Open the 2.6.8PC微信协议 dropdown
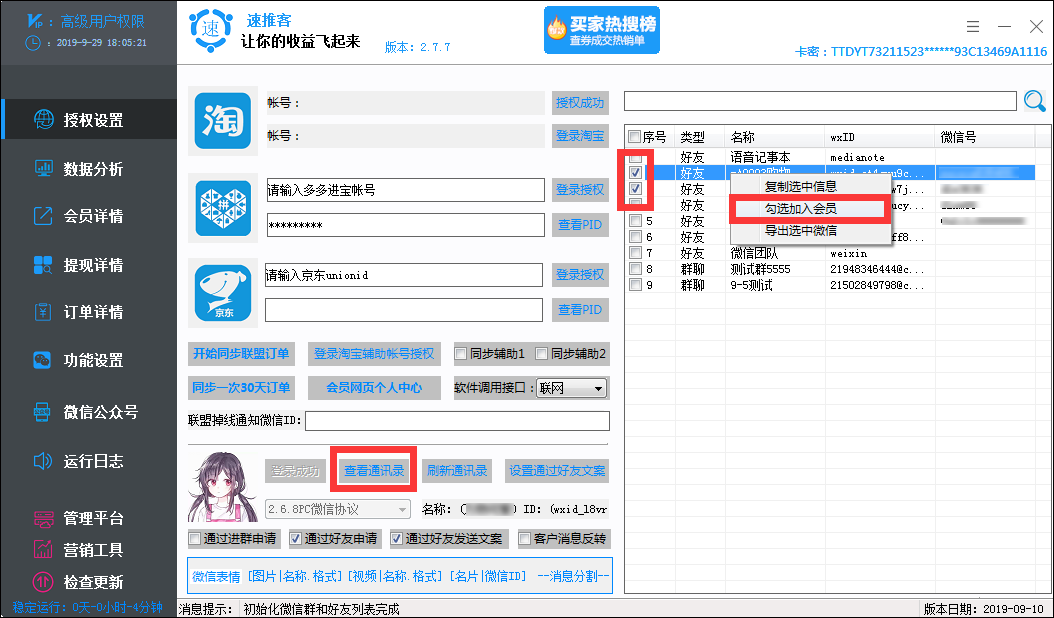The image size is (1054, 618). click(x=338, y=509)
